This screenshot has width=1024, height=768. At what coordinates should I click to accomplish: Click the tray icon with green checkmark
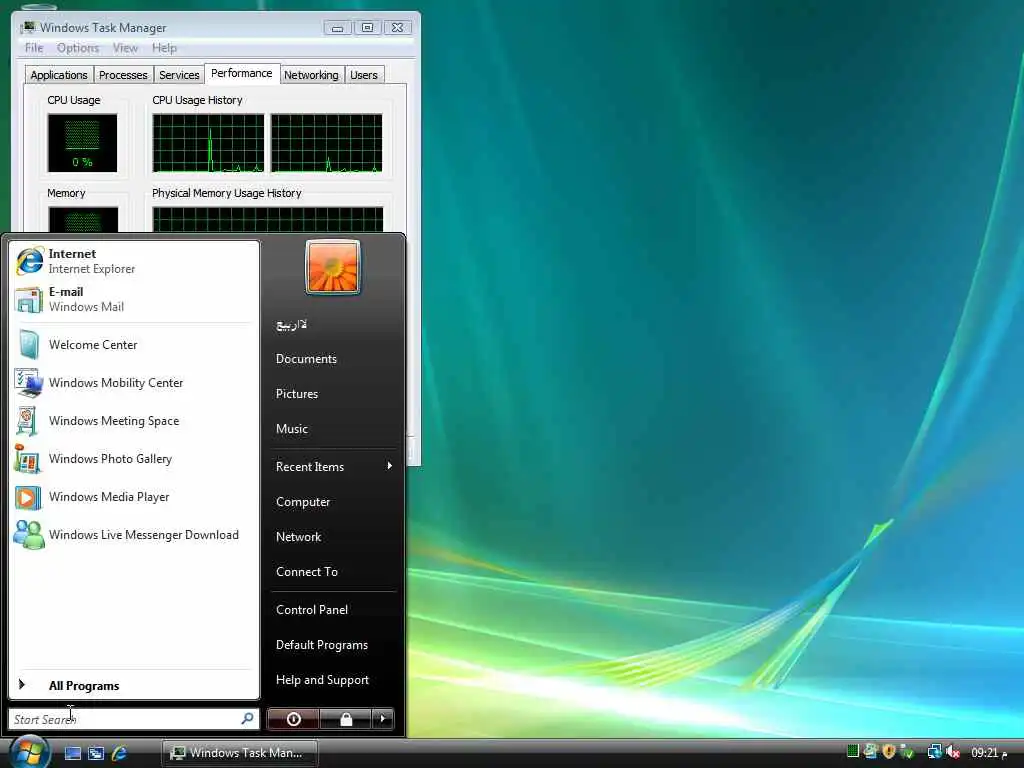(x=906, y=752)
